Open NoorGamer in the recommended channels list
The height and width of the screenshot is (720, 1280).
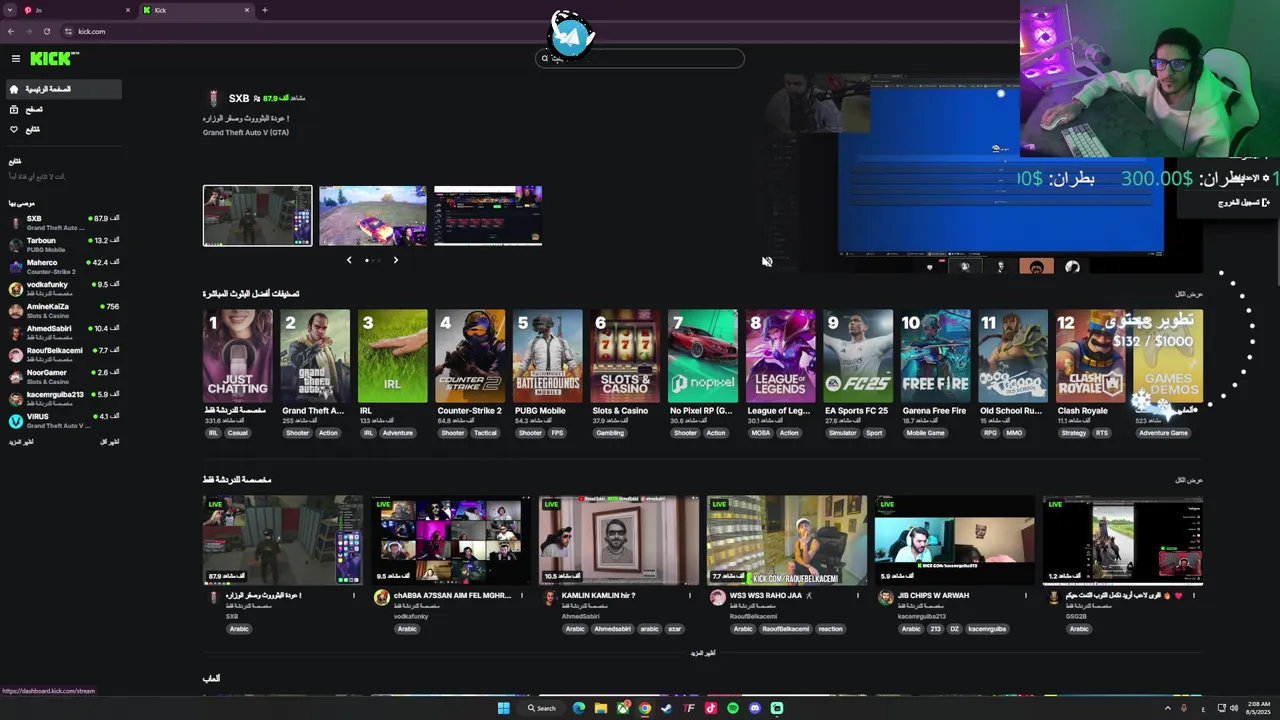pos(64,377)
